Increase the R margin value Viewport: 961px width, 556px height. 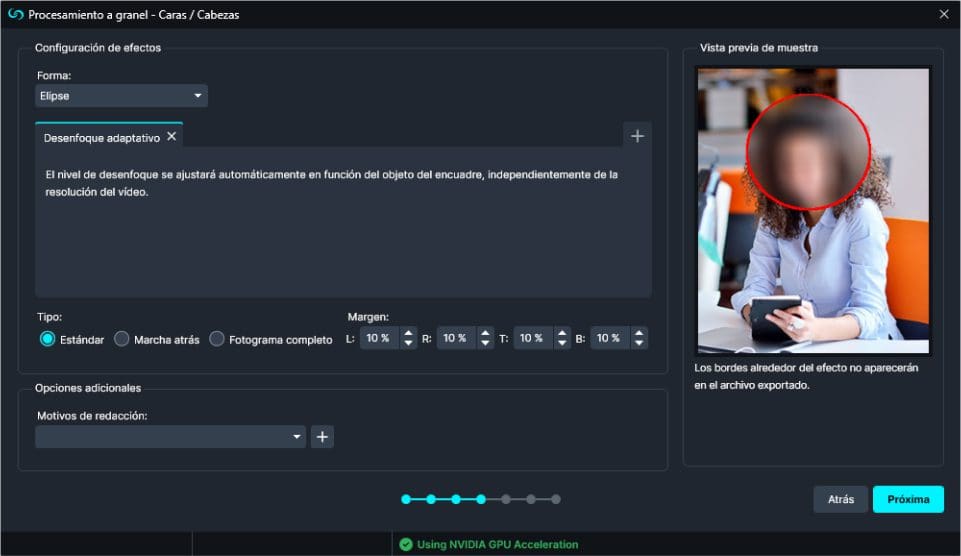point(485,333)
